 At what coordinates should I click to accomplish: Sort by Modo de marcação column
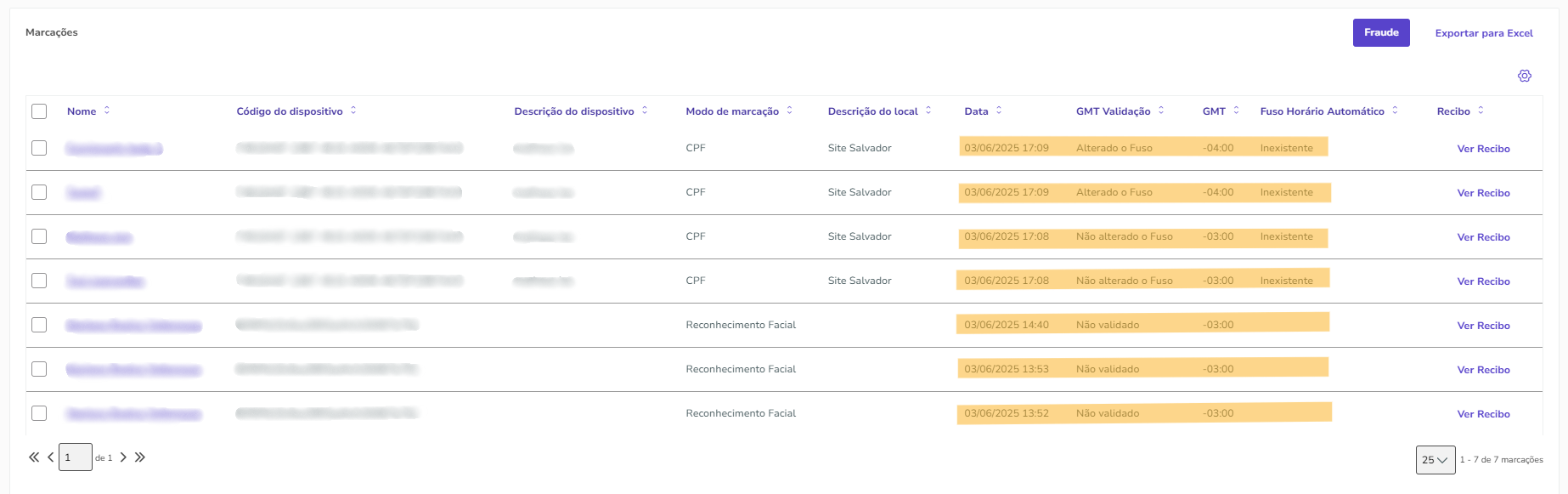click(x=732, y=111)
